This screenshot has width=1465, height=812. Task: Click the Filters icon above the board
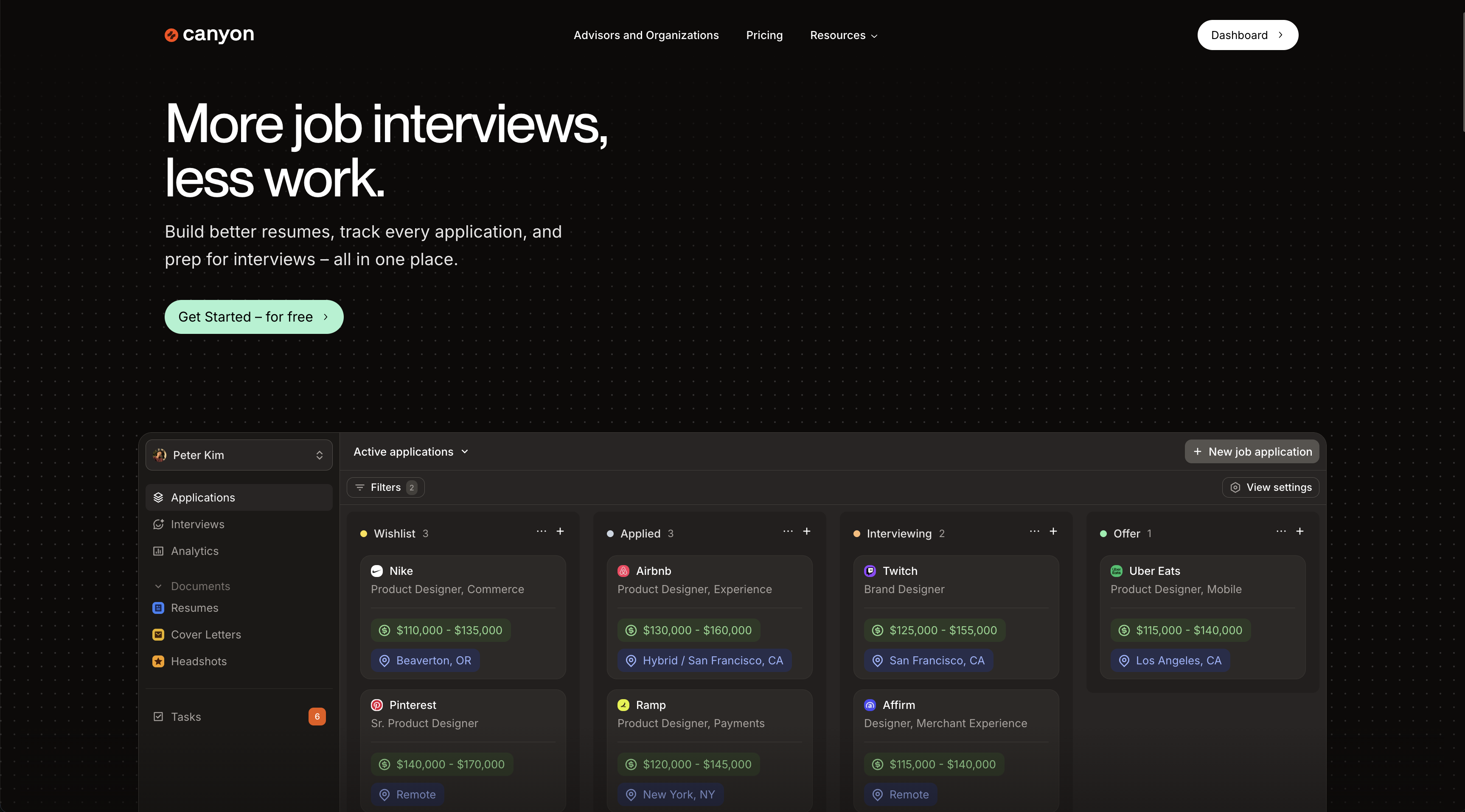[x=360, y=487]
